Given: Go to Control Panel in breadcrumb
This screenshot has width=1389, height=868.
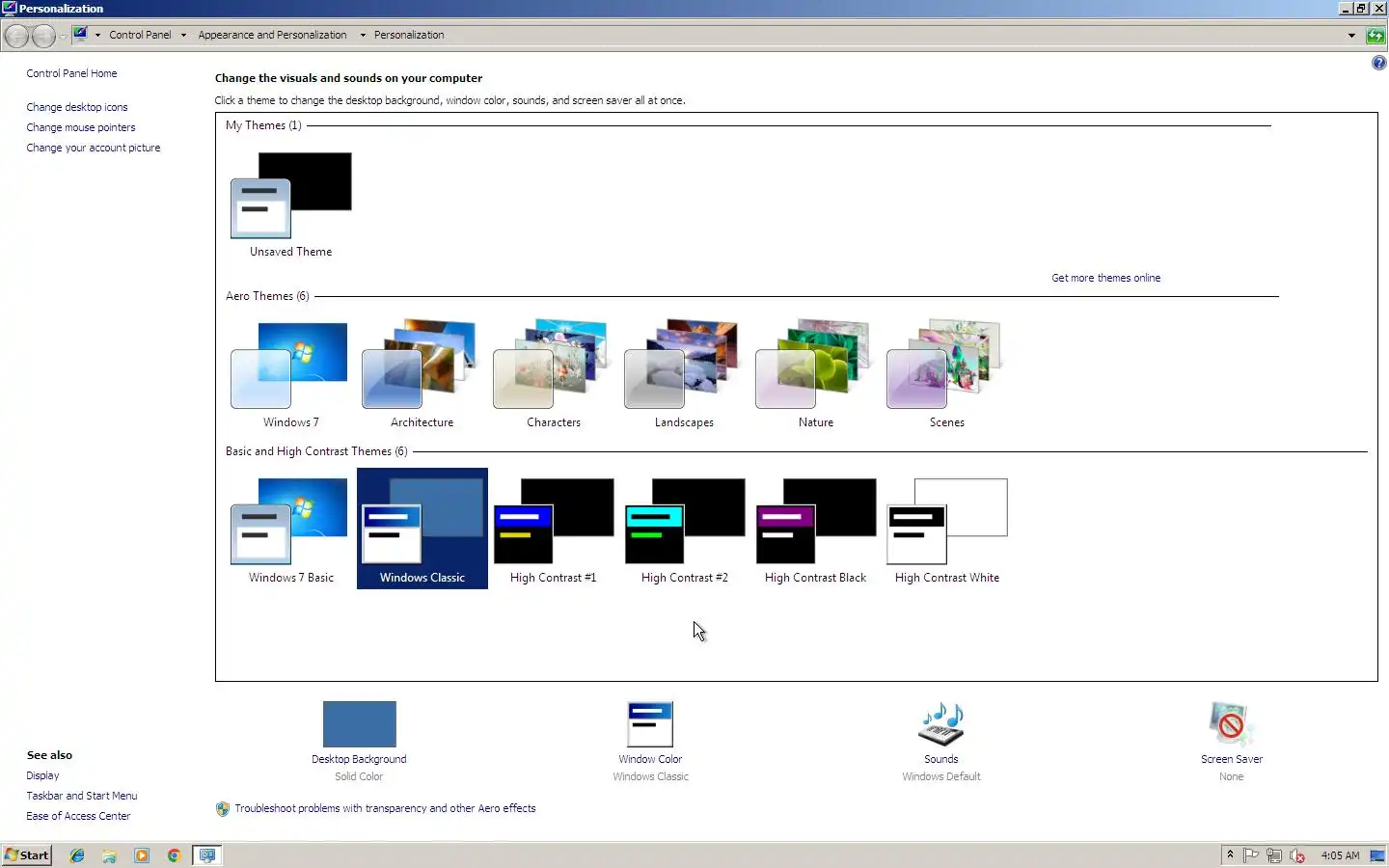Looking at the screenshot, I should [x=140, y=35].
